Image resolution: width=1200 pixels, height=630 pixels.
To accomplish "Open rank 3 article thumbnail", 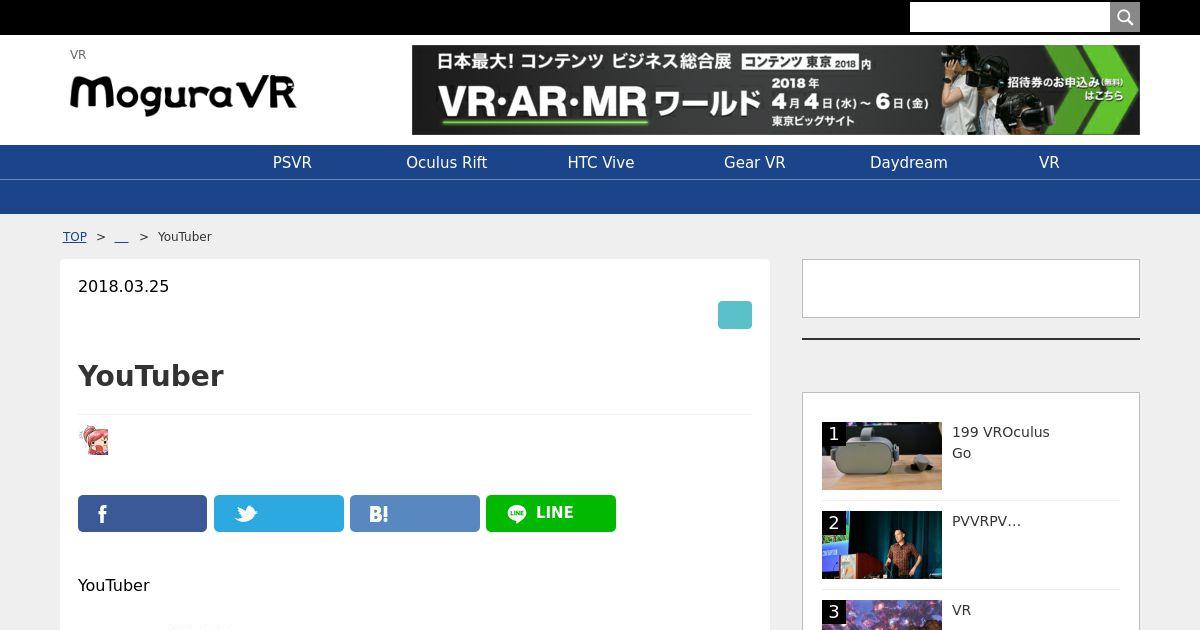I will tap(882, 615).
